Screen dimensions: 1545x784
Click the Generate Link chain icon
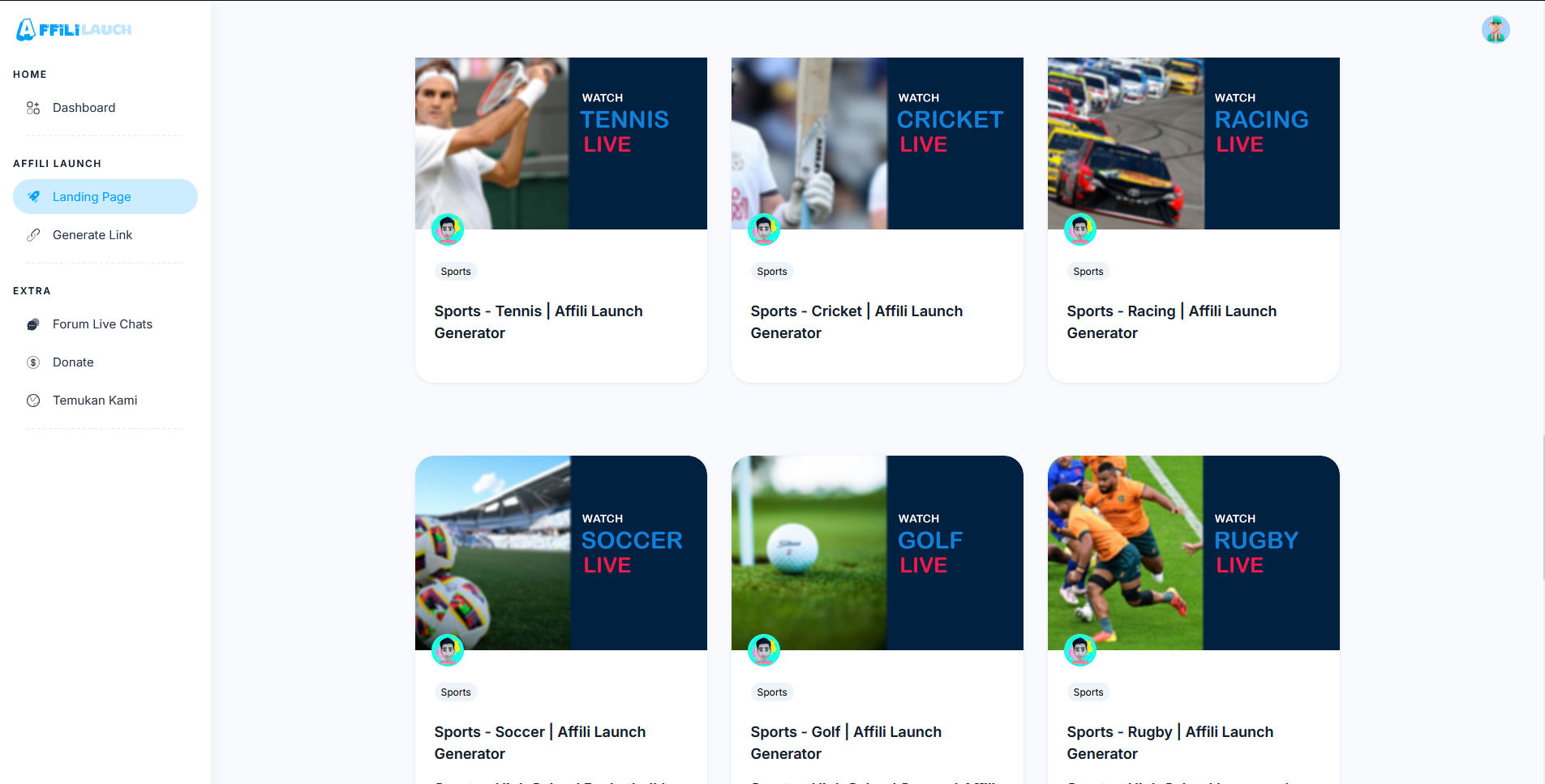coord(33,235)
